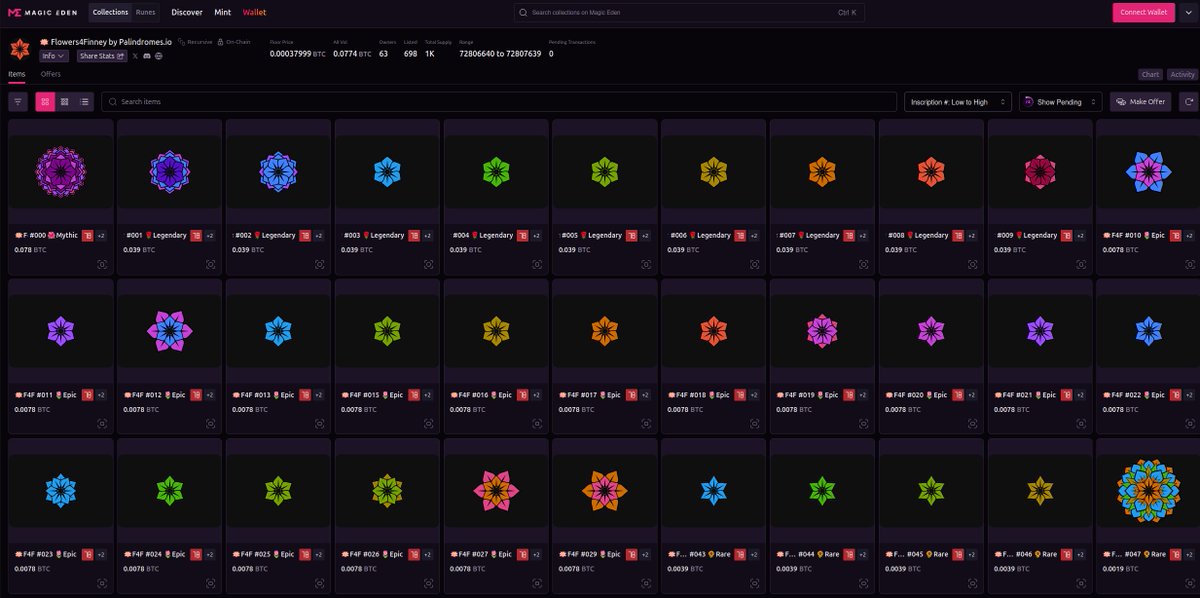Viewport: 1200px width, 598px height.
Task: Click the scan icon on F4F #027 Epic card
Action: click(538, 582)
